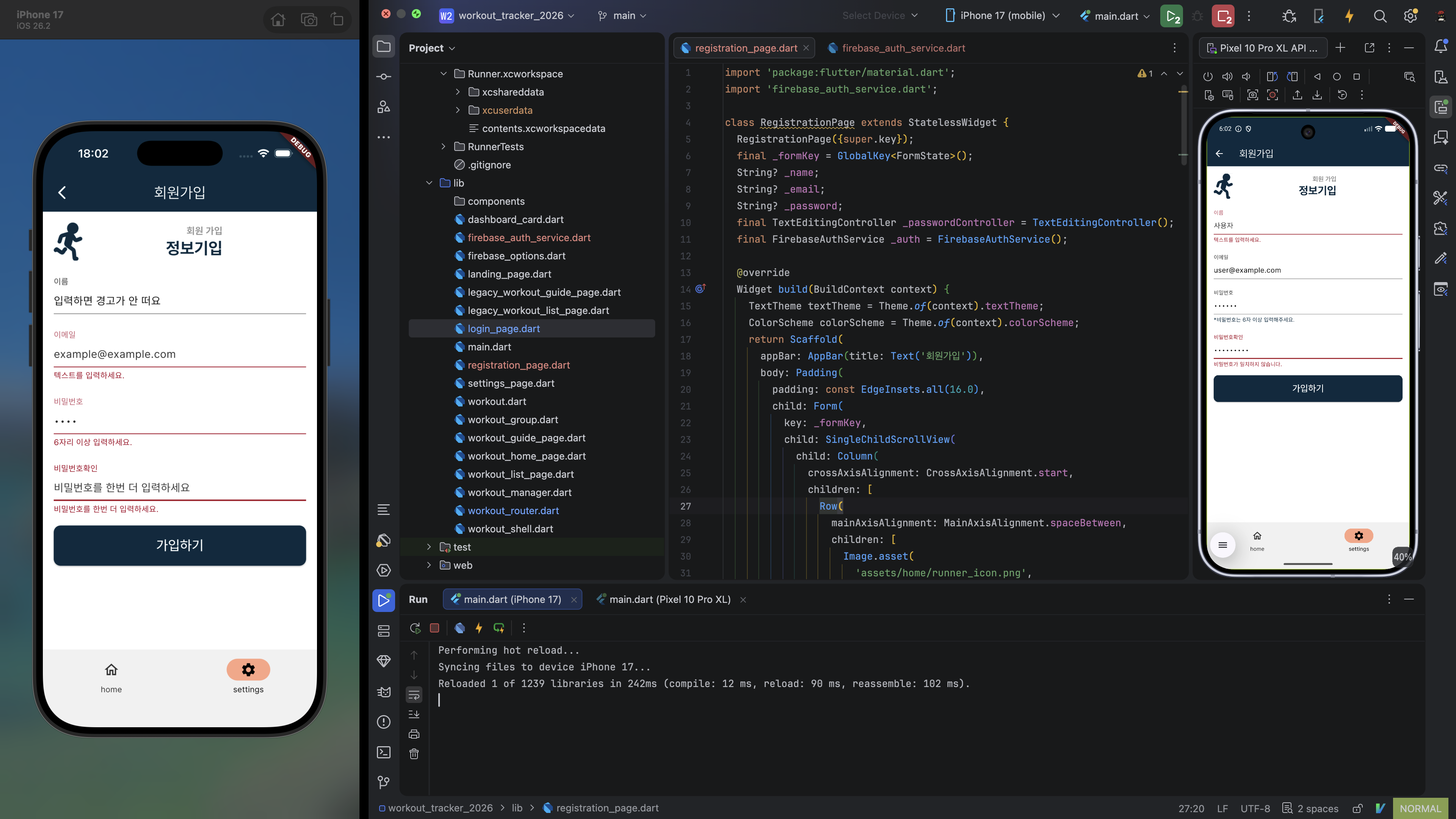Collapse the Runner.xcworkspace folder
1456x819 pixels.
(x=444, y=74)
